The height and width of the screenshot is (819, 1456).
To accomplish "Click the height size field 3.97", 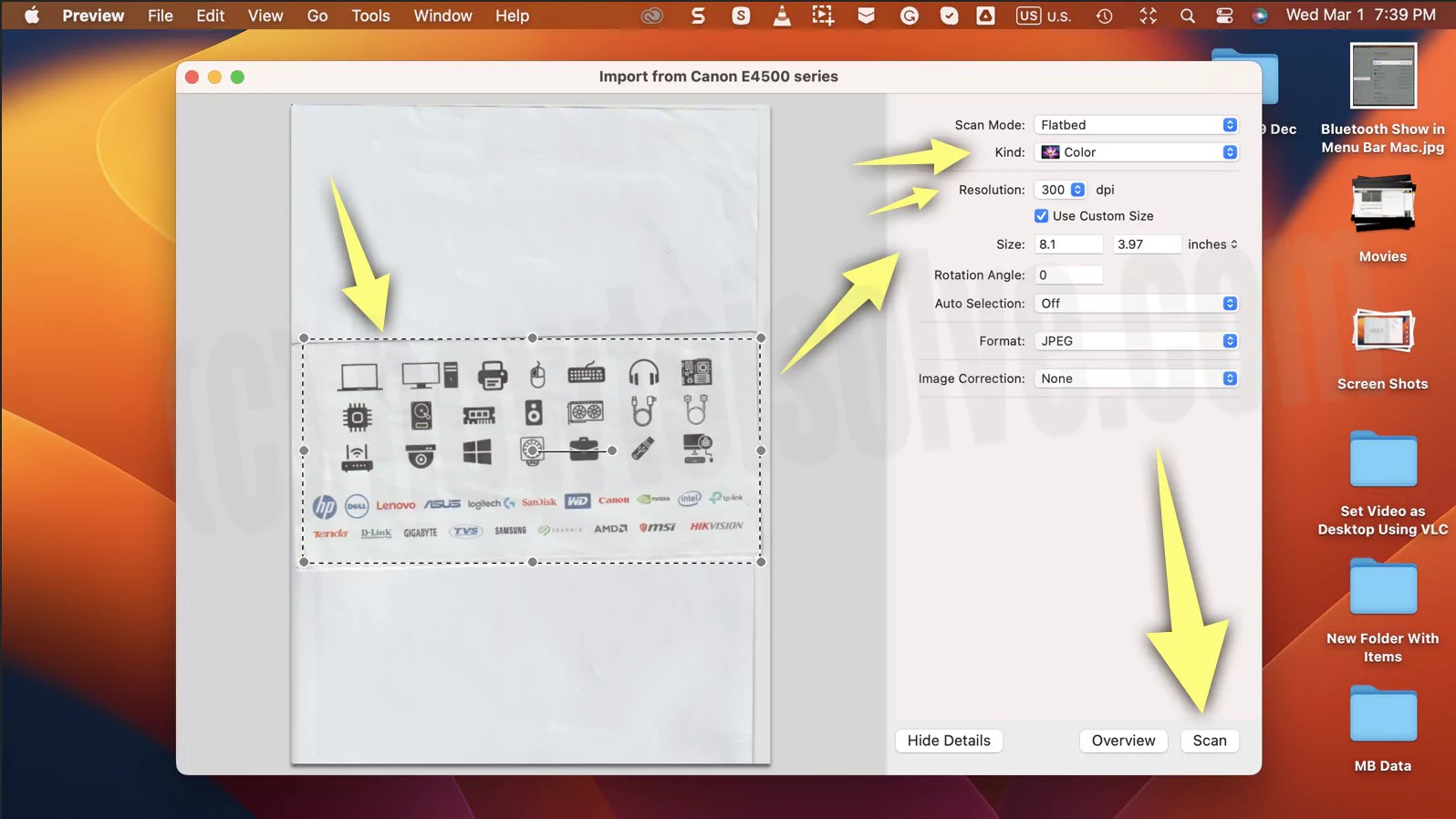I will tap(1147, 244).
